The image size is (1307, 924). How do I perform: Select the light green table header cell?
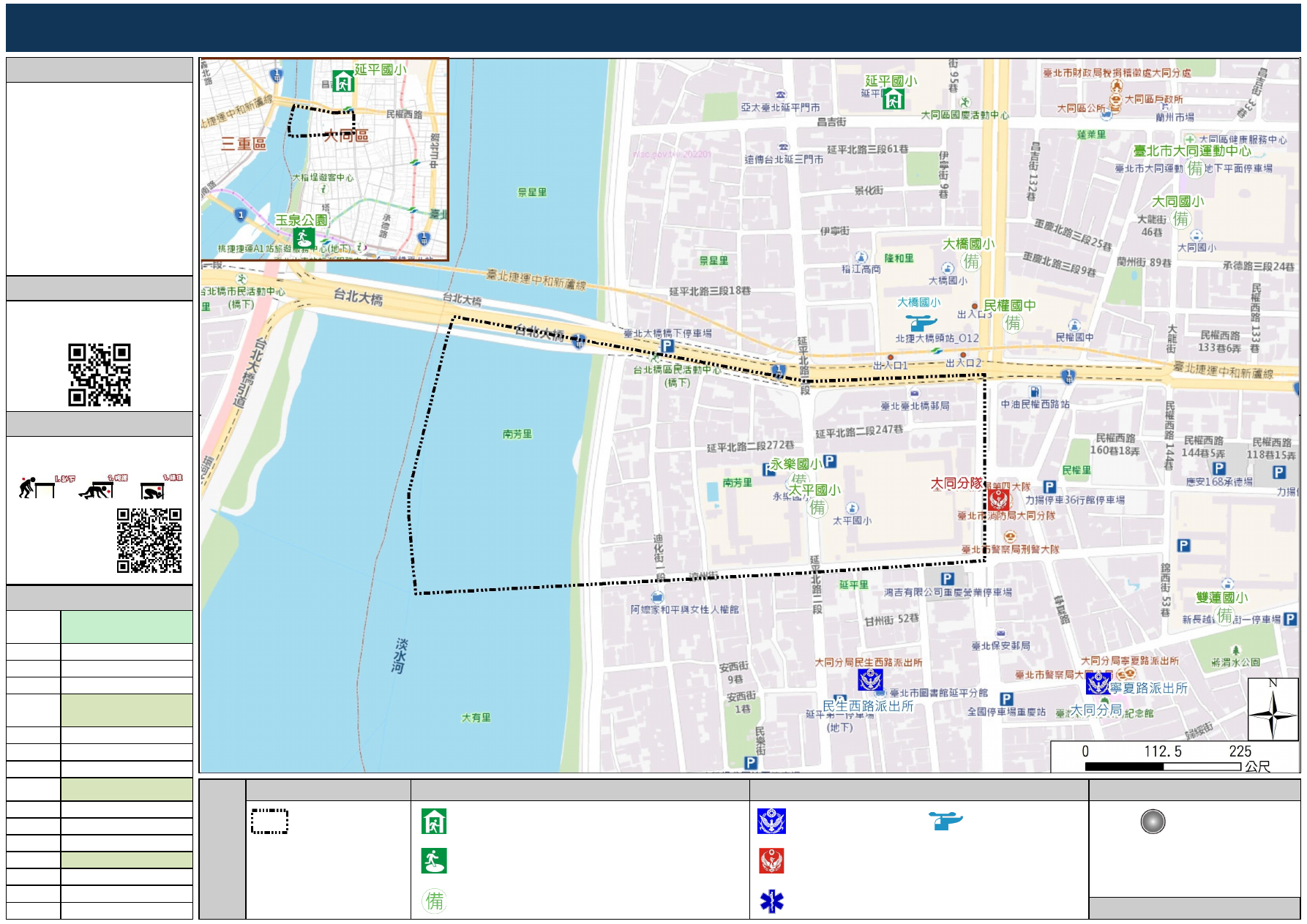pos(127,627)
